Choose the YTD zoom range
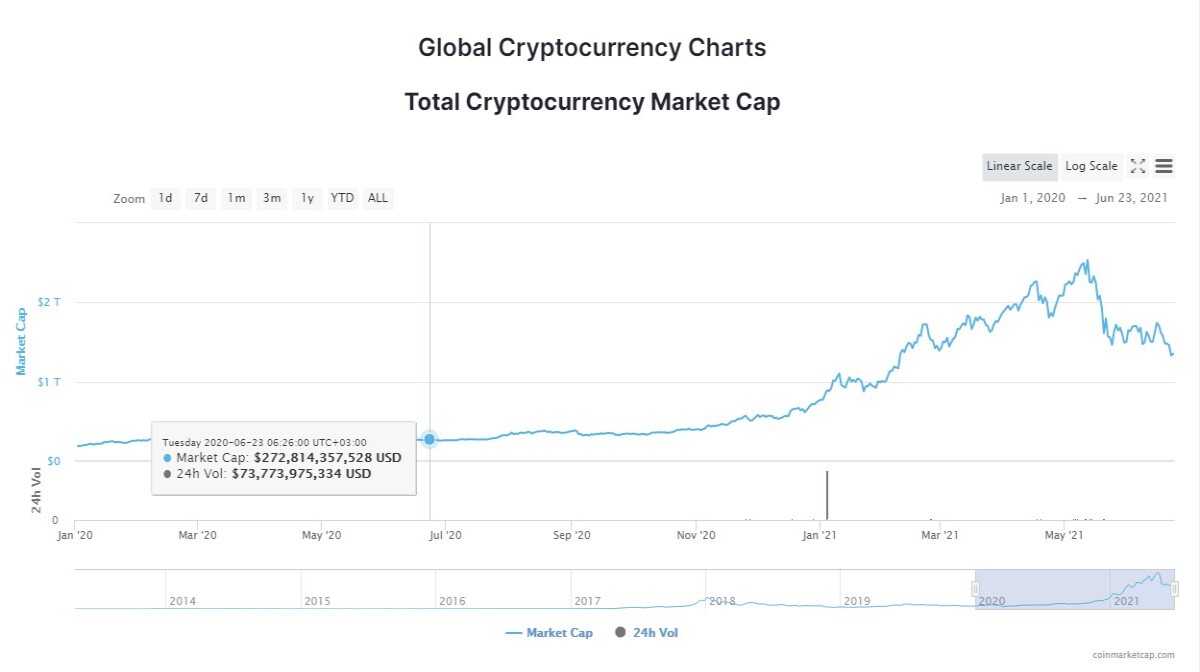Screen dimensions: 1200x672 pyautogui.click(x=343, y=198)
